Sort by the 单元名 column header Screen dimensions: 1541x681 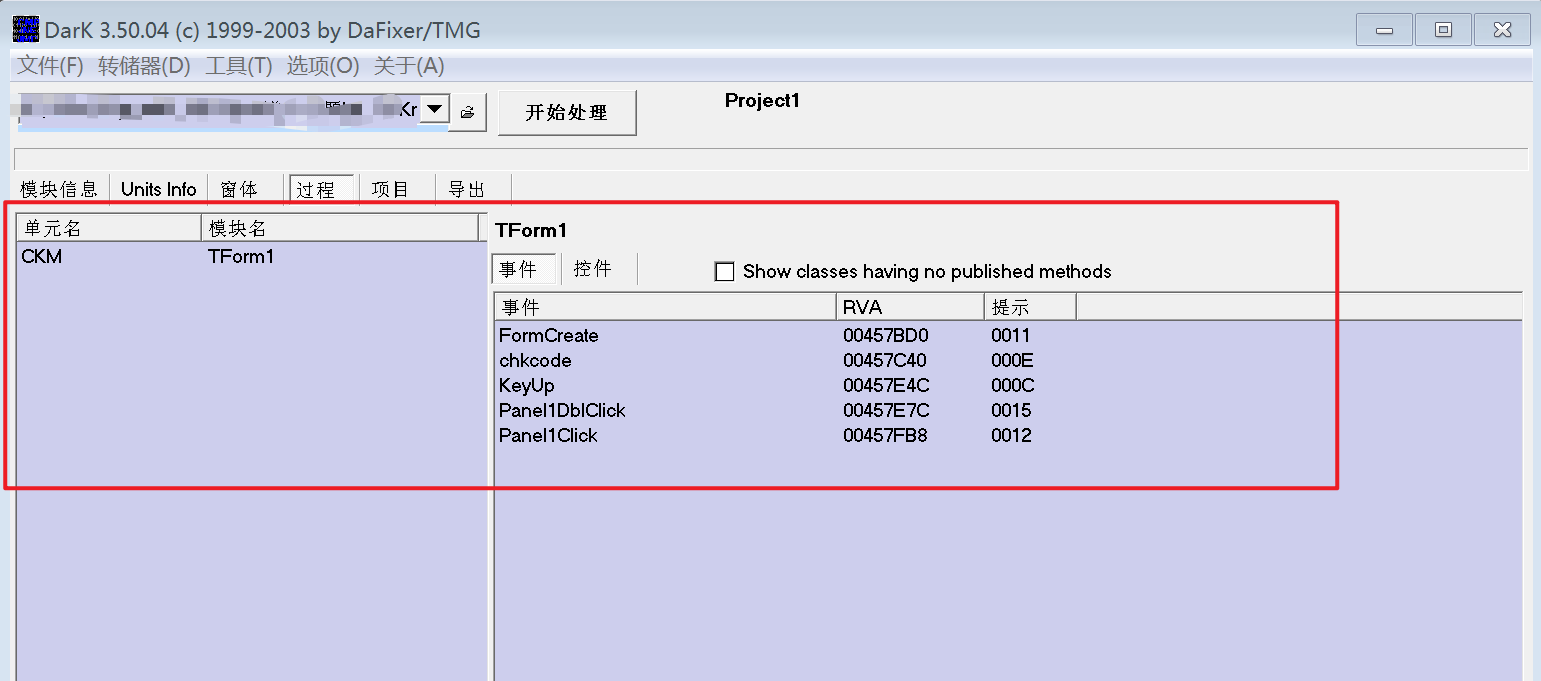click(x=109, y=229)
